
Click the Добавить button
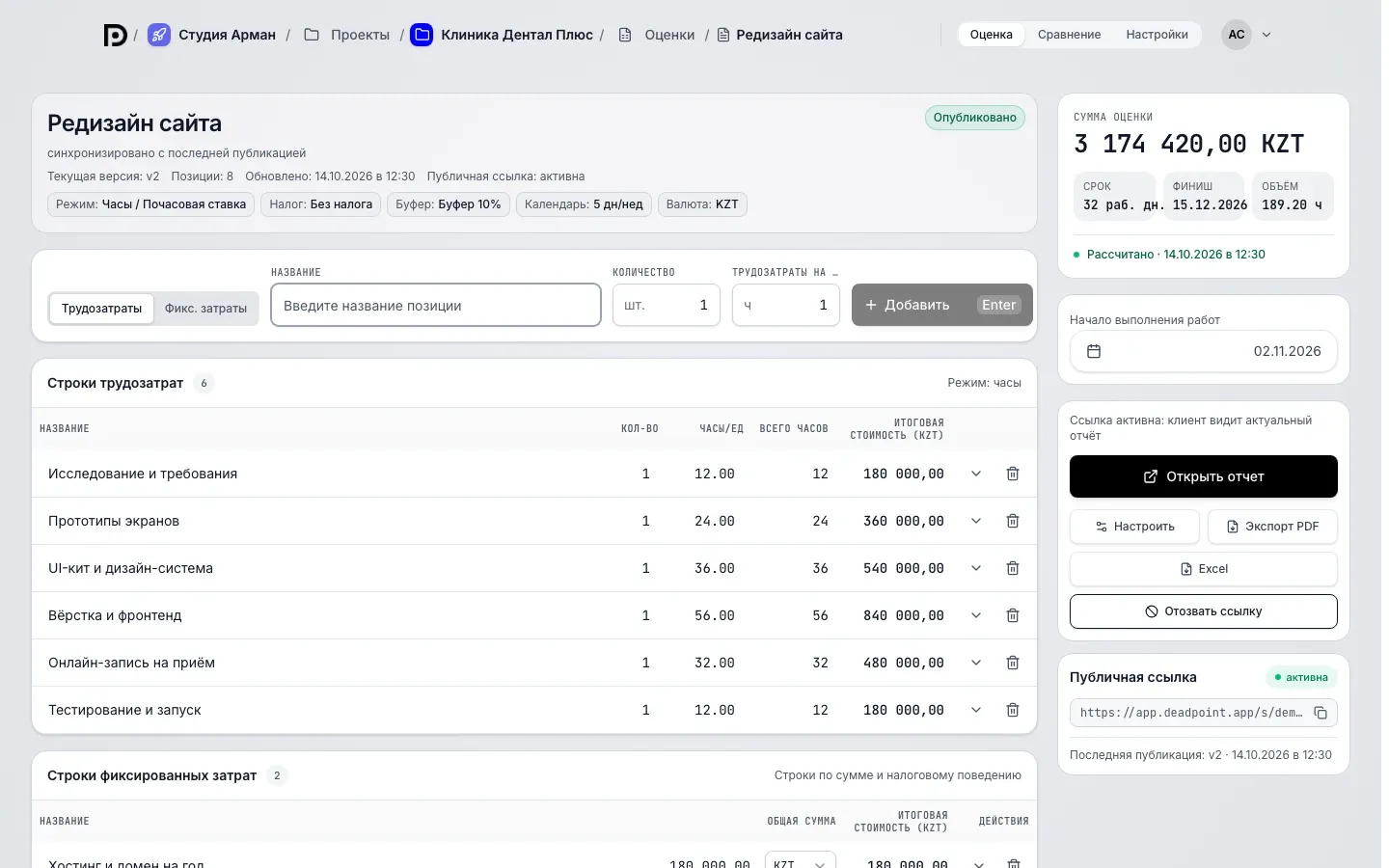click(x=942, y=305)
